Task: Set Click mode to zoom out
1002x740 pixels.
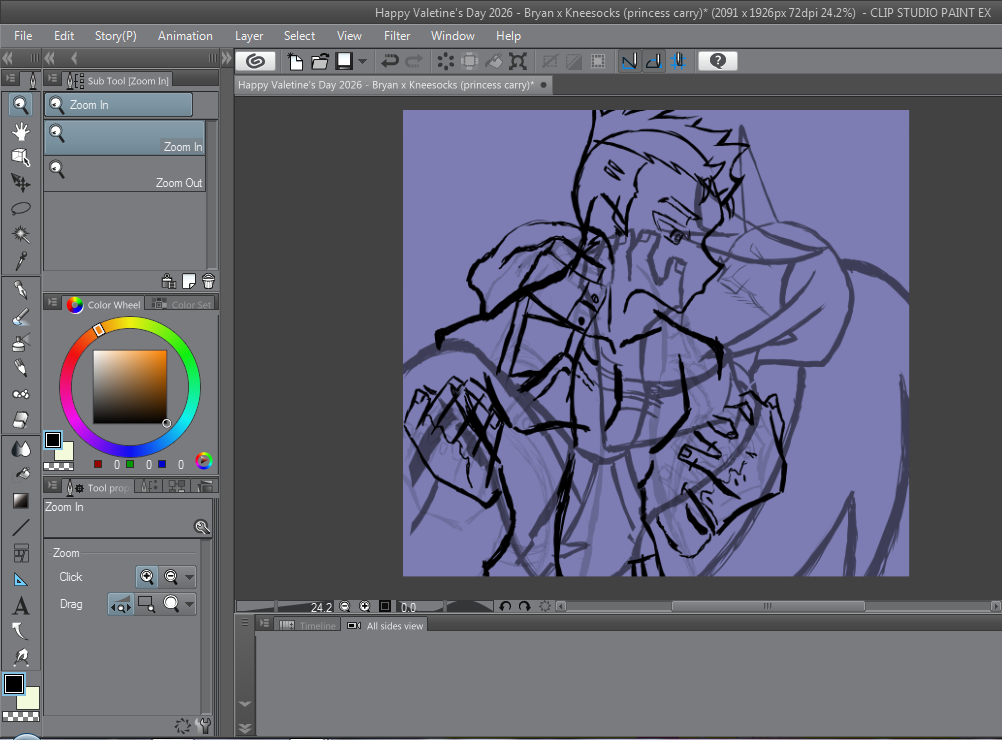Action: 171,577
